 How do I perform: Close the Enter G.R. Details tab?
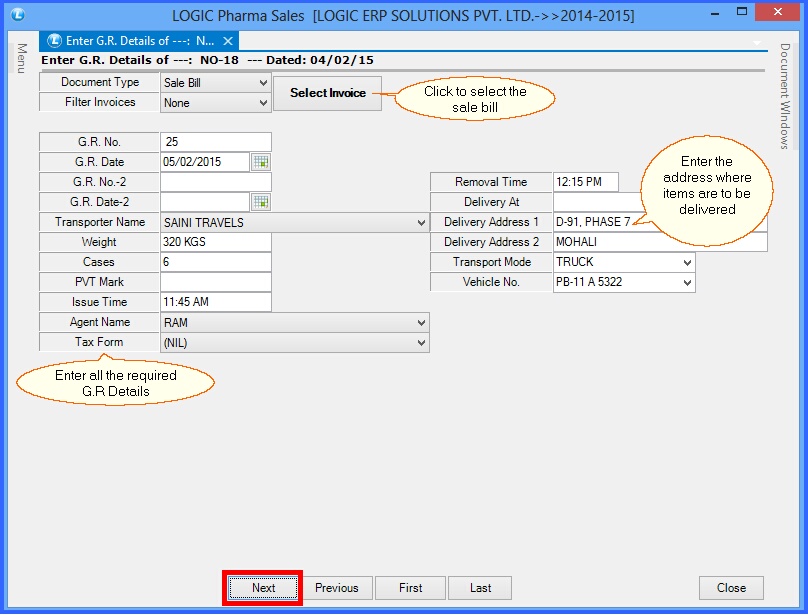(228, 41)
